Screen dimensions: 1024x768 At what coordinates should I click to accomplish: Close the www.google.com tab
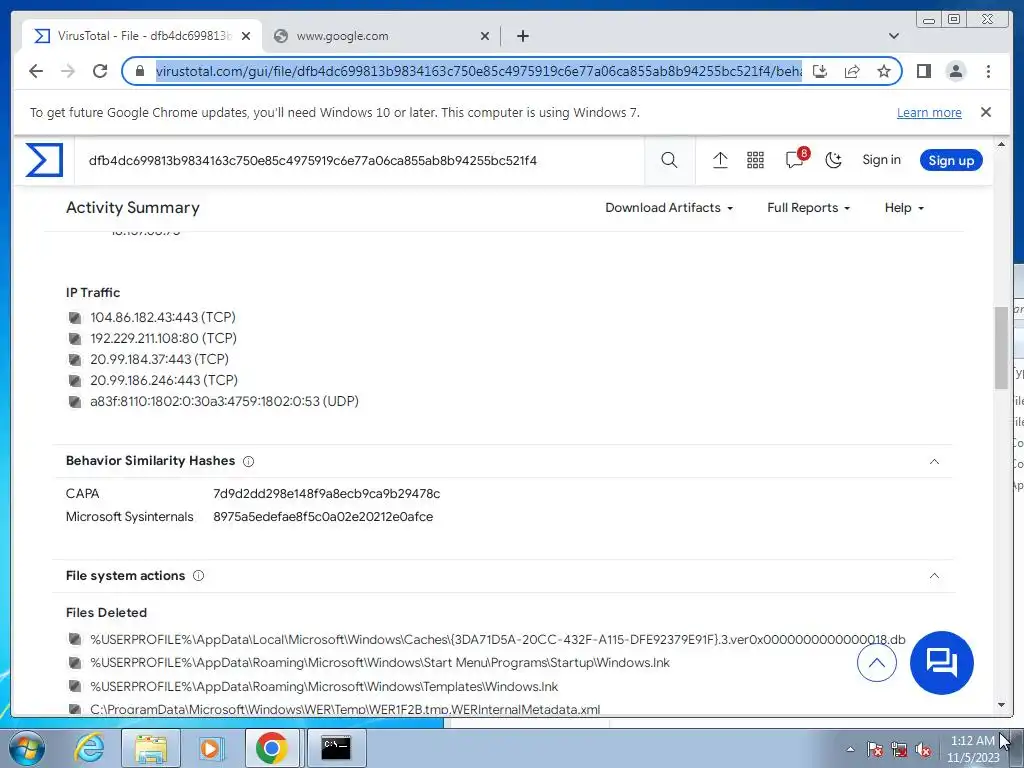click(485, 36)
